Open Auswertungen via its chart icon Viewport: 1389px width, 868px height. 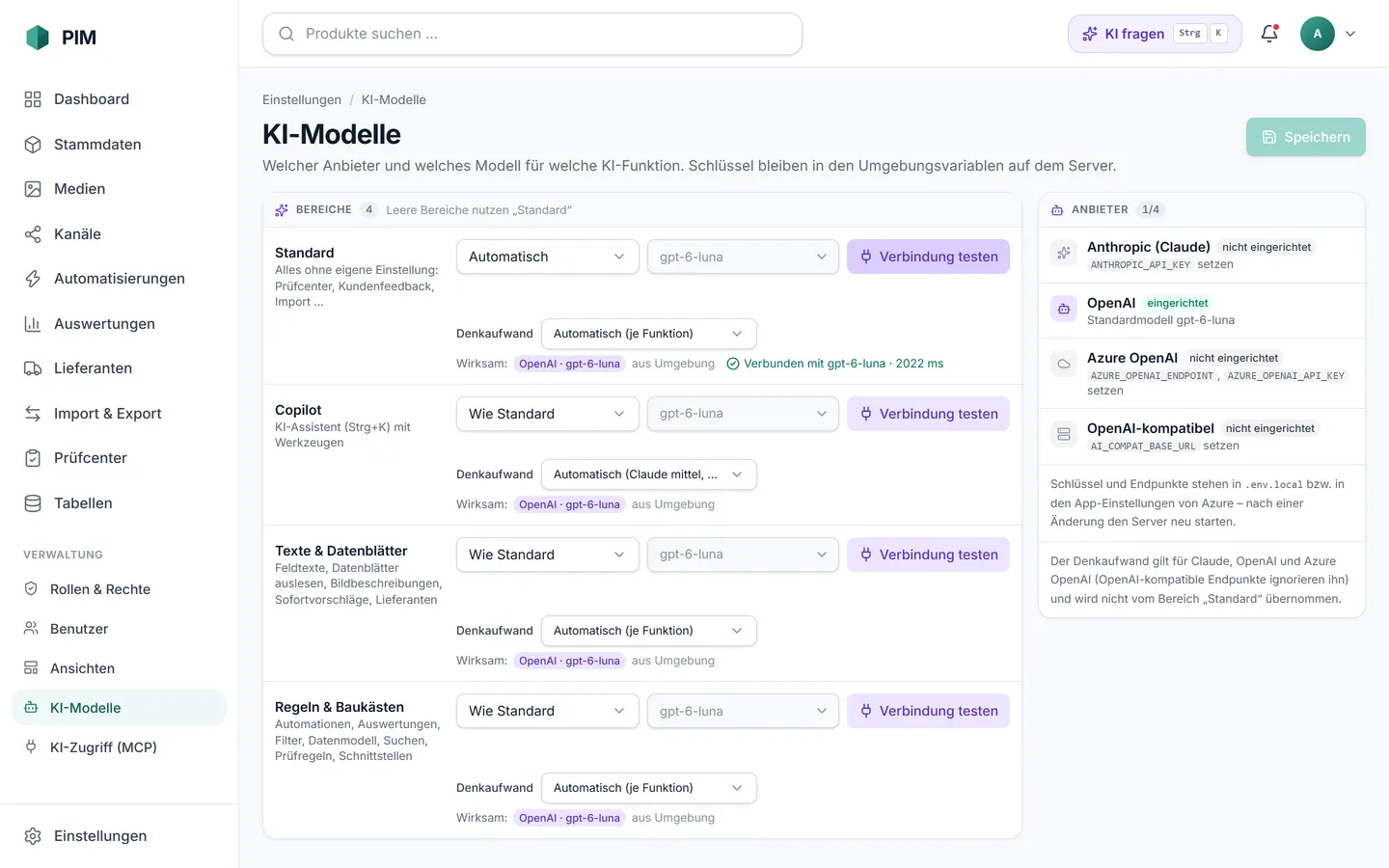pos(33,324)
